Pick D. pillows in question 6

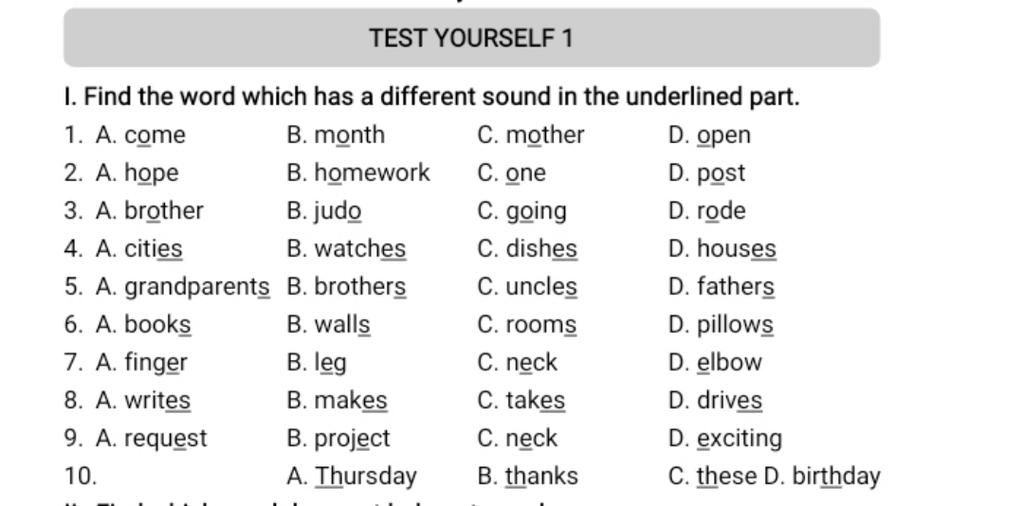721,324
